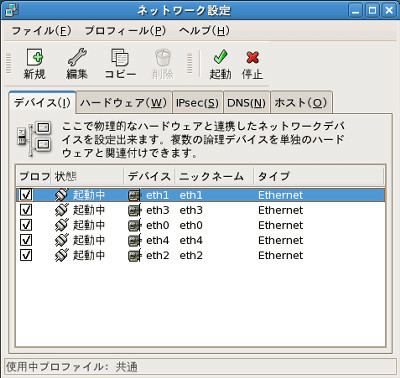Click the plug status icon in eth3 row
Image resolution: width=400 pixels, height=378 pixels.
pos(62,210)
